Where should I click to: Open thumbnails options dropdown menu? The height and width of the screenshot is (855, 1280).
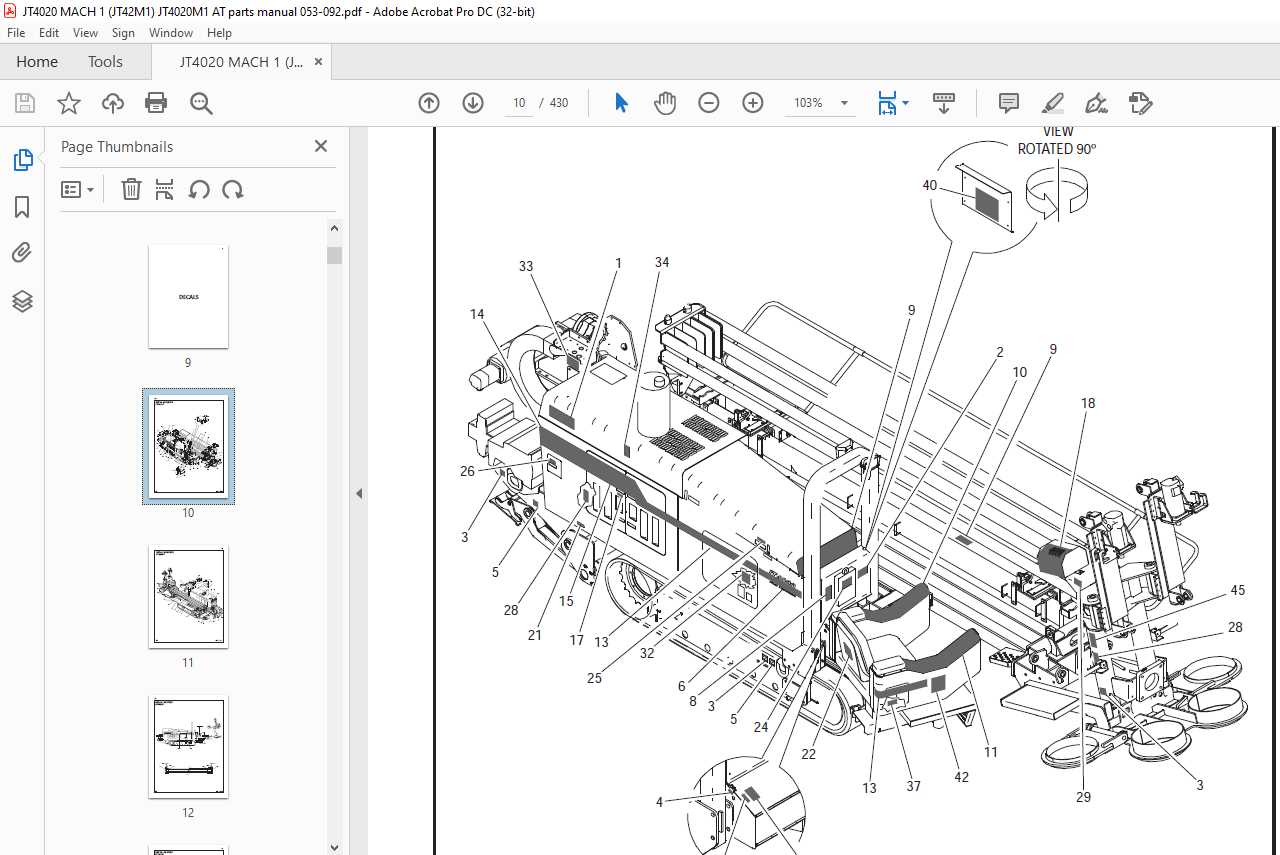pyautogui.click(x=77, y=189)
